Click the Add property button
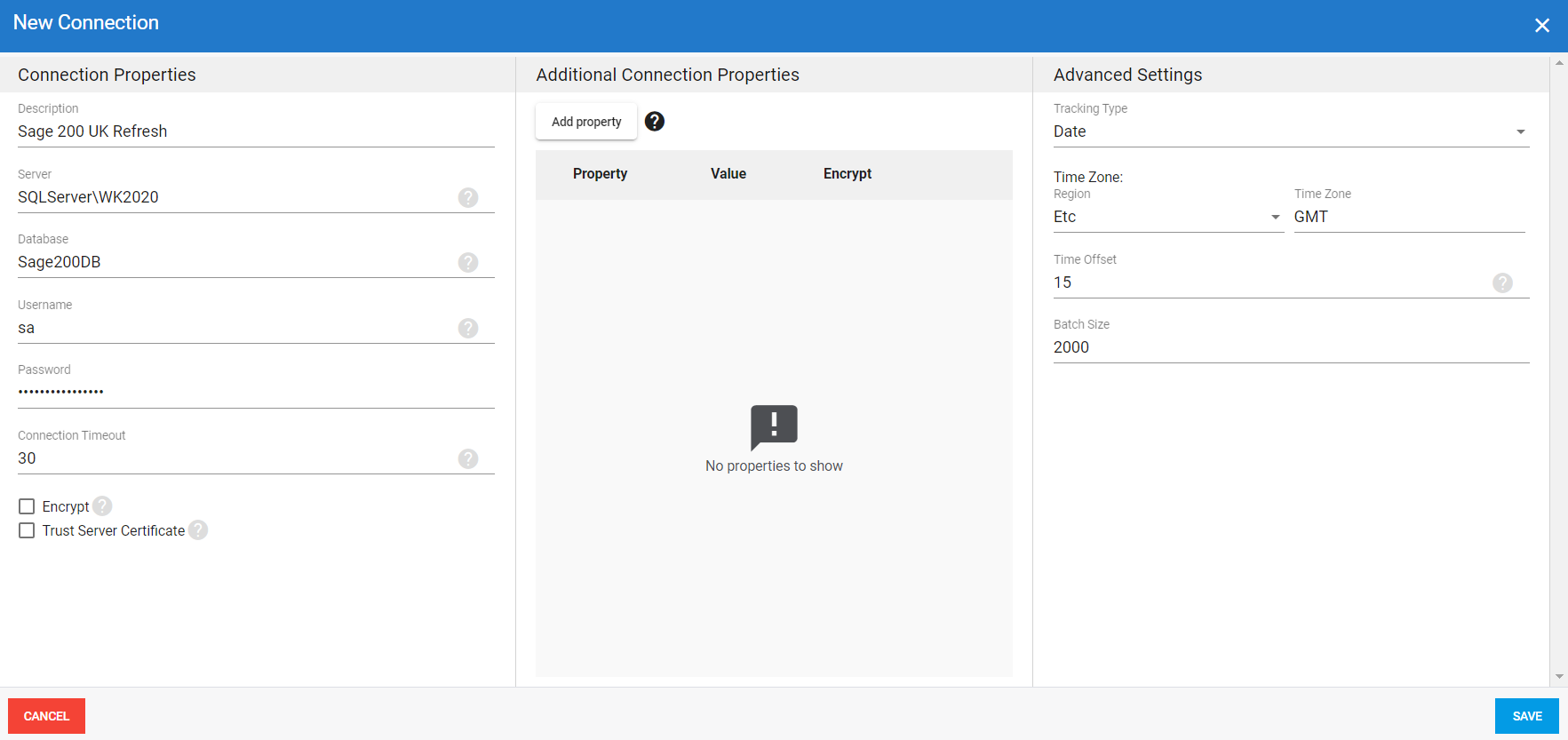The height and width of the screenshot is (740, 1568). (x=586, y=122)
